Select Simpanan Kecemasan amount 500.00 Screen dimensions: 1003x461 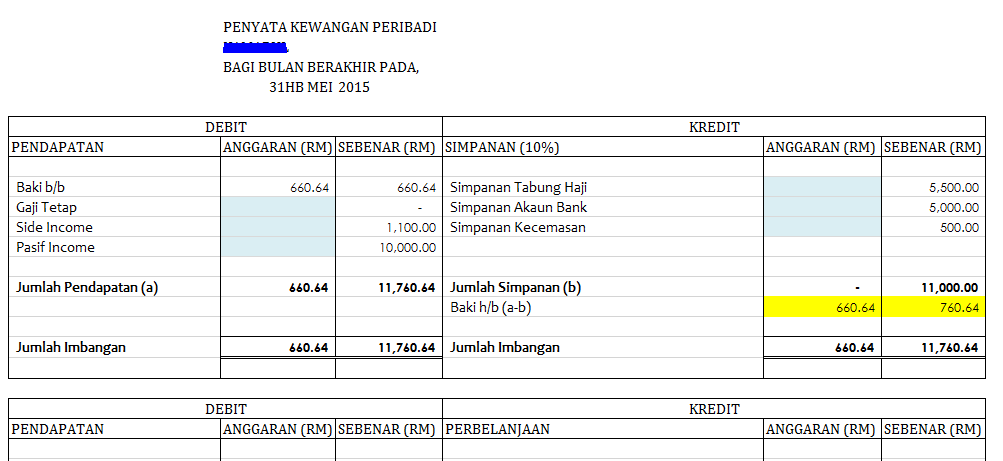click(x=960, y=228)
